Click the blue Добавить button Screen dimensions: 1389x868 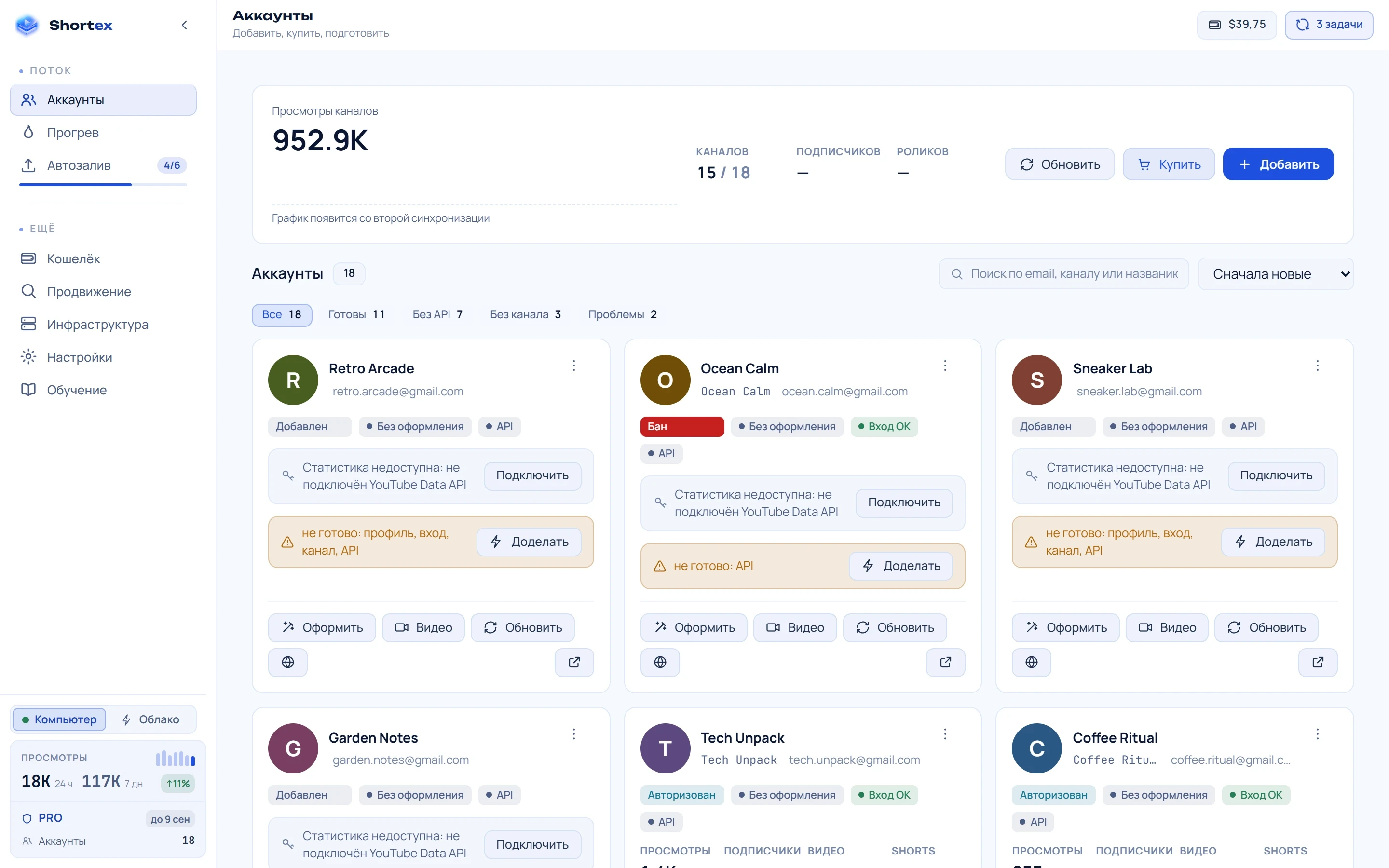tap(1278, 164)
